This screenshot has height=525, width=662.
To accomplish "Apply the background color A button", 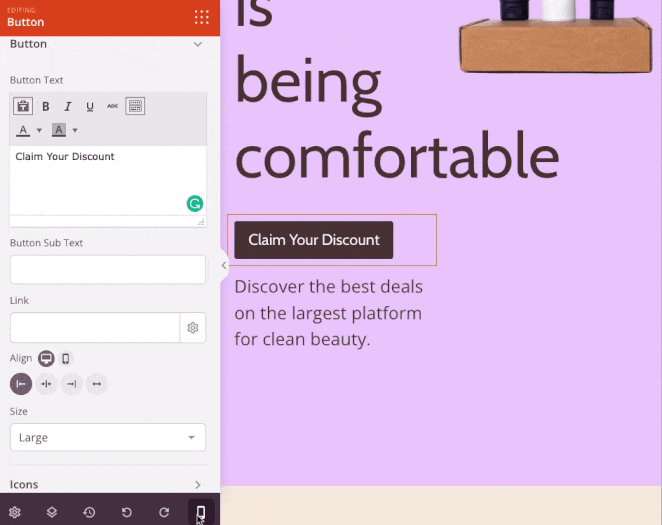I will pos(59,130).
